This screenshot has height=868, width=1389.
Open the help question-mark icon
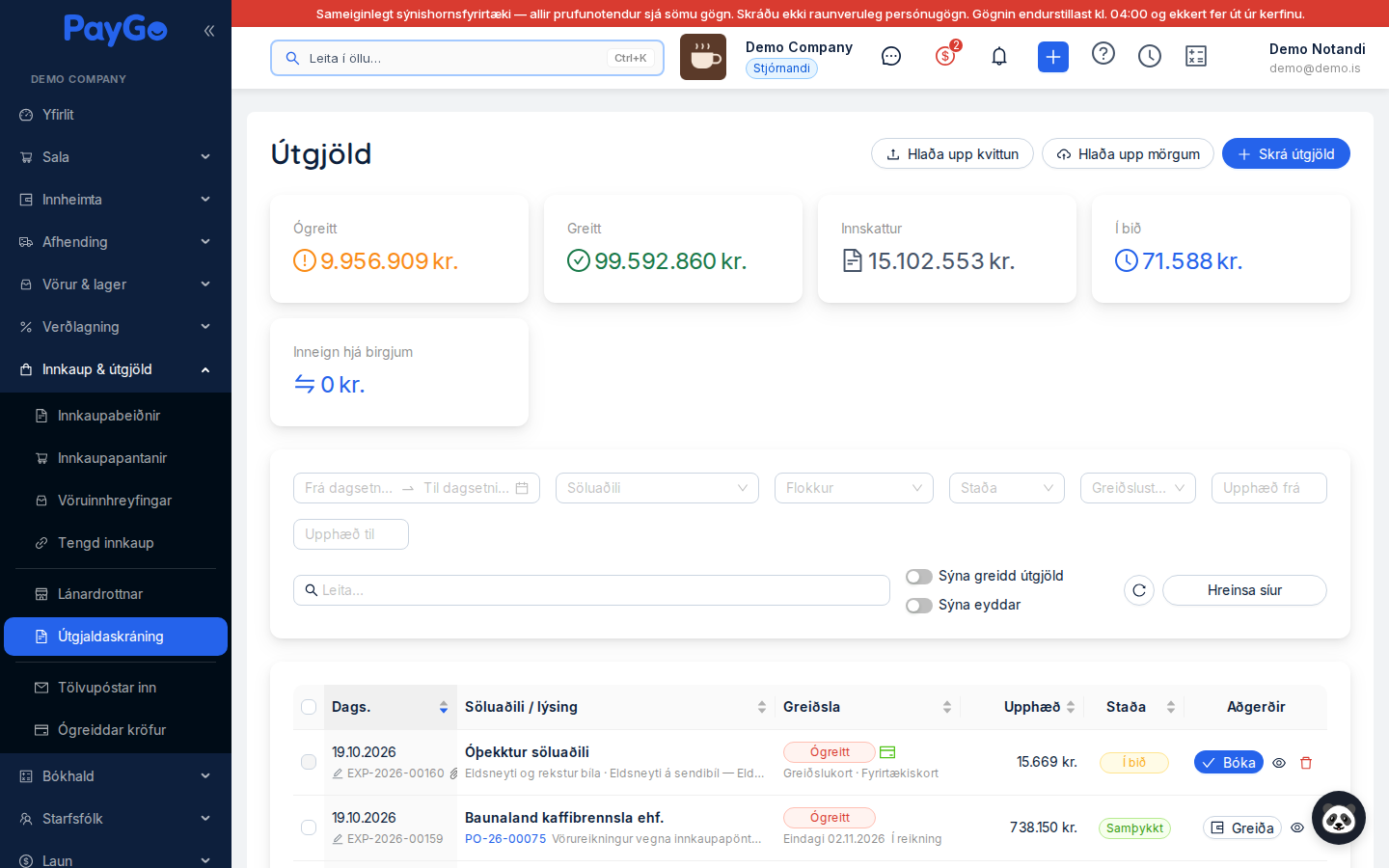point(1103,53)
